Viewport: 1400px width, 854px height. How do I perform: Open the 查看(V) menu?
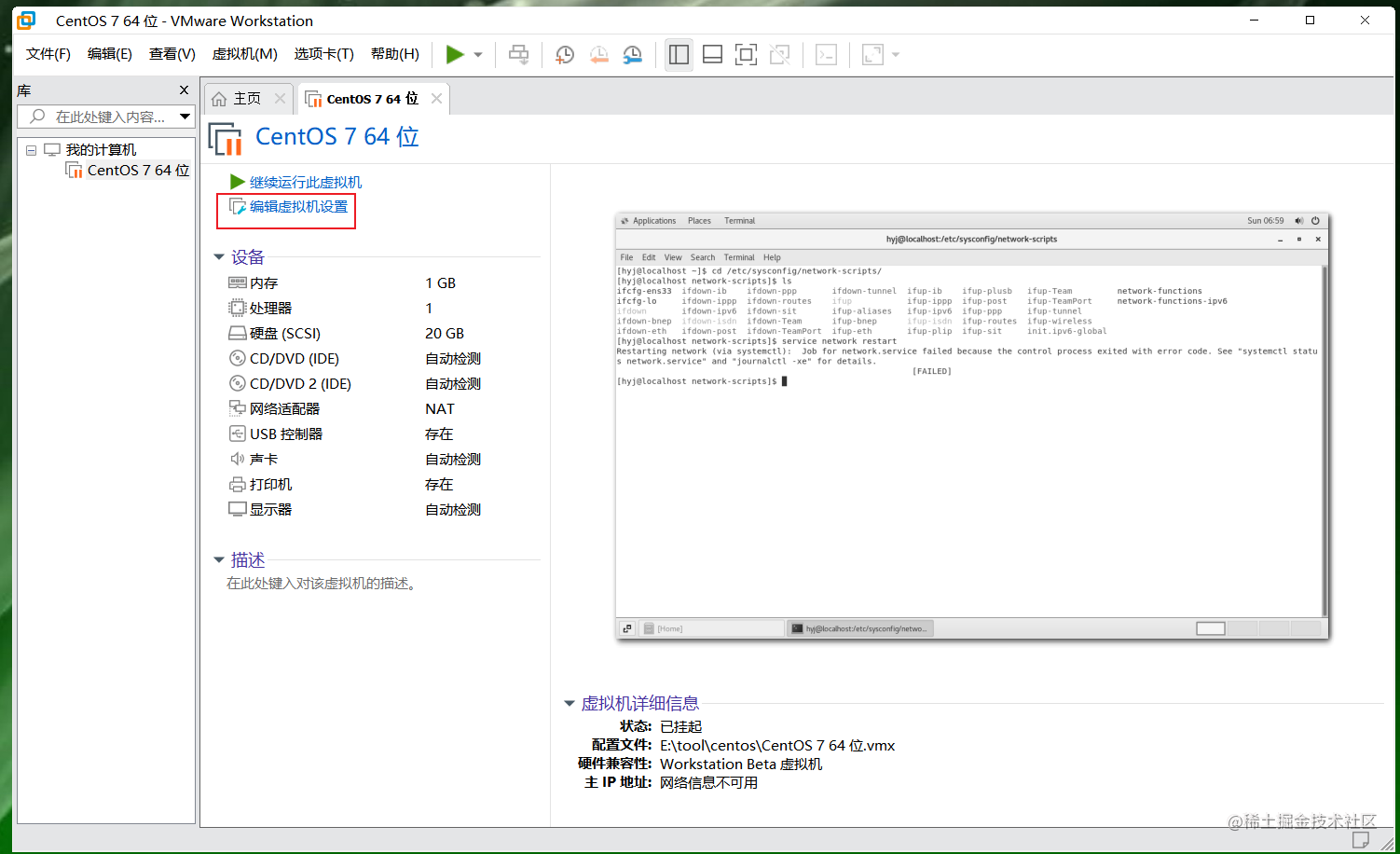[172, 54]
